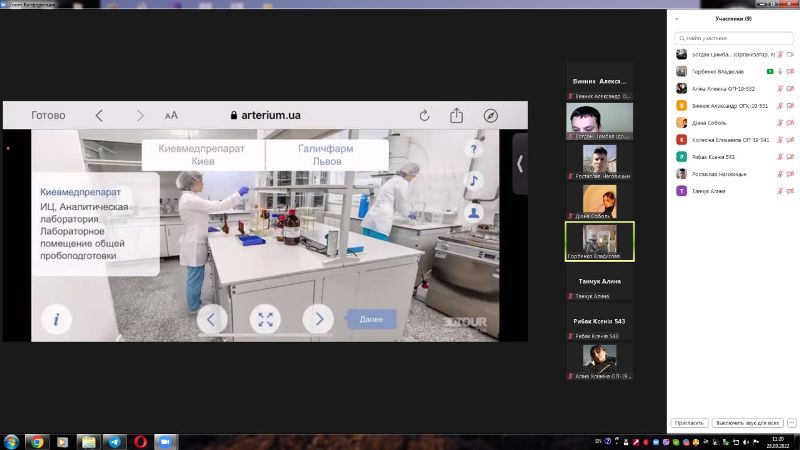Toggle microphone icon for Горбенко Владислав
Screen dimensions: 800x450
pyautogui.click(x=780, y=72)
